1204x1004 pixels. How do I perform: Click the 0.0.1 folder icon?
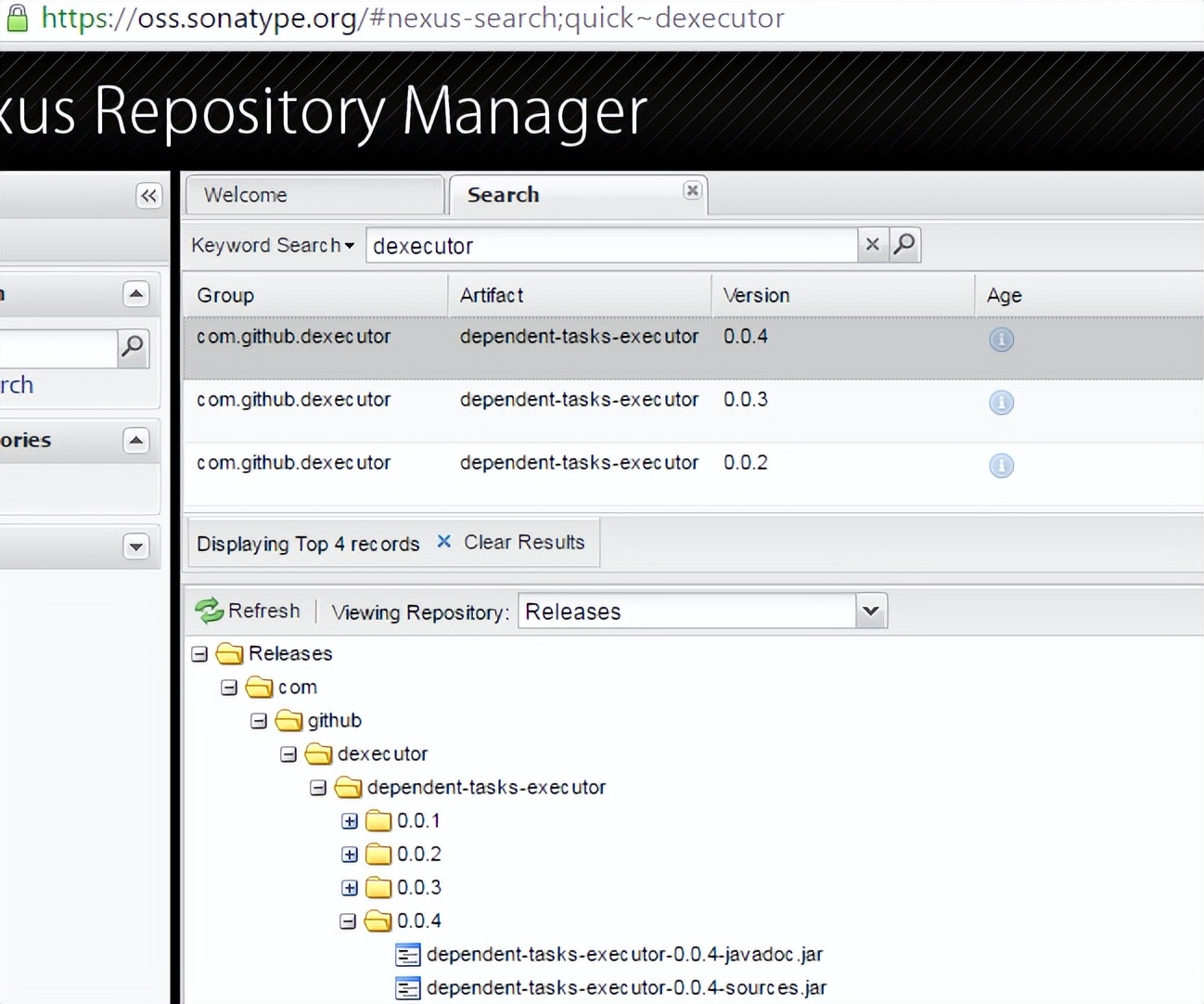[378, 821]
